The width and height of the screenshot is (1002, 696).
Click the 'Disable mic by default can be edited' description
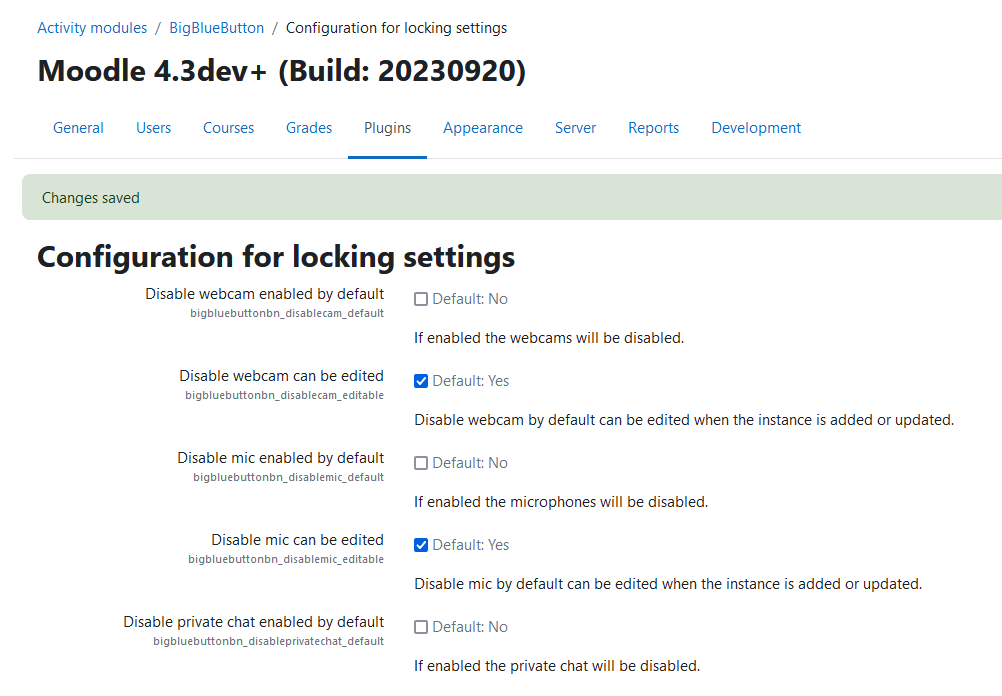(668, 584)
